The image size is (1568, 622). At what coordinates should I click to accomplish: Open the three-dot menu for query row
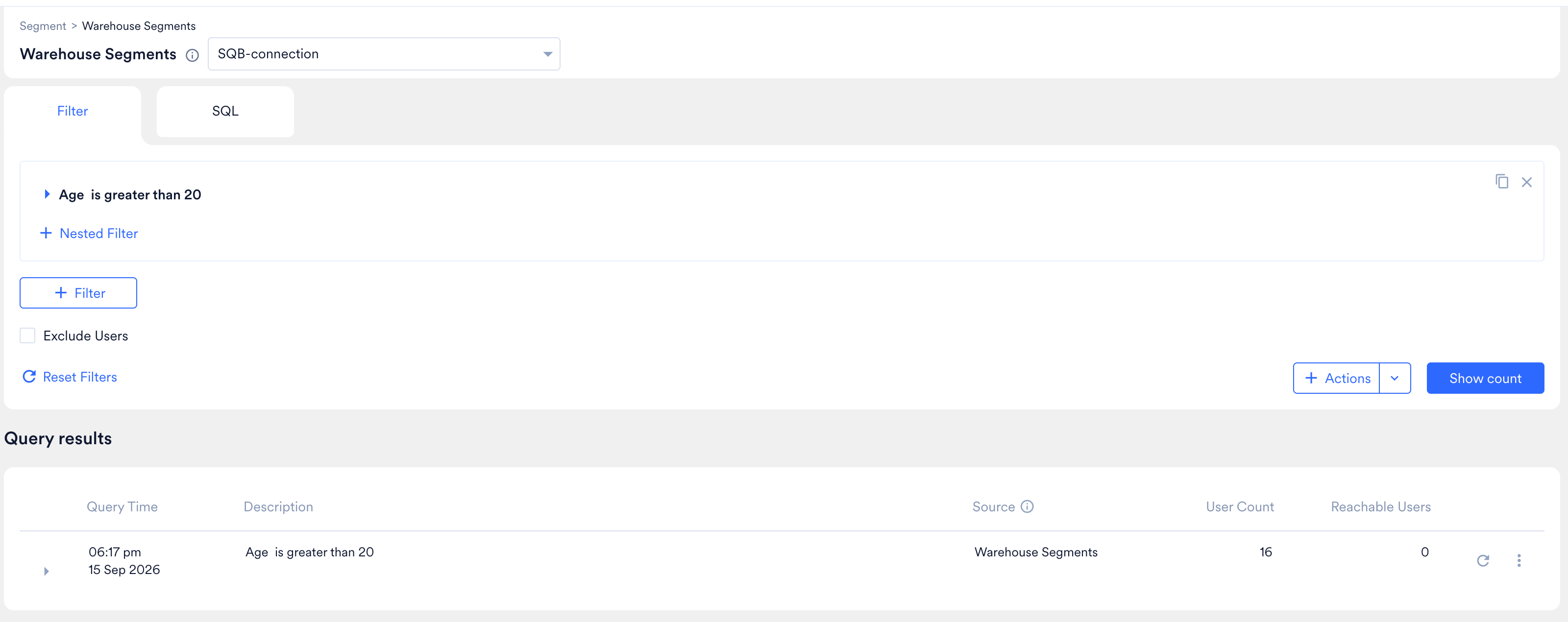(1519, 560)
